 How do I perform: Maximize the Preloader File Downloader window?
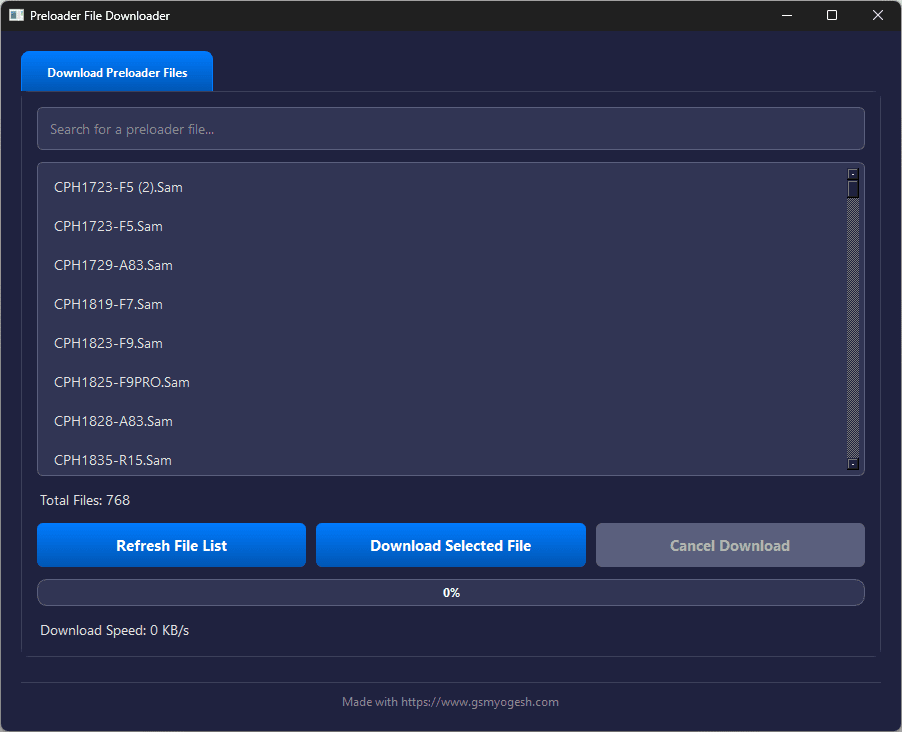832,16
